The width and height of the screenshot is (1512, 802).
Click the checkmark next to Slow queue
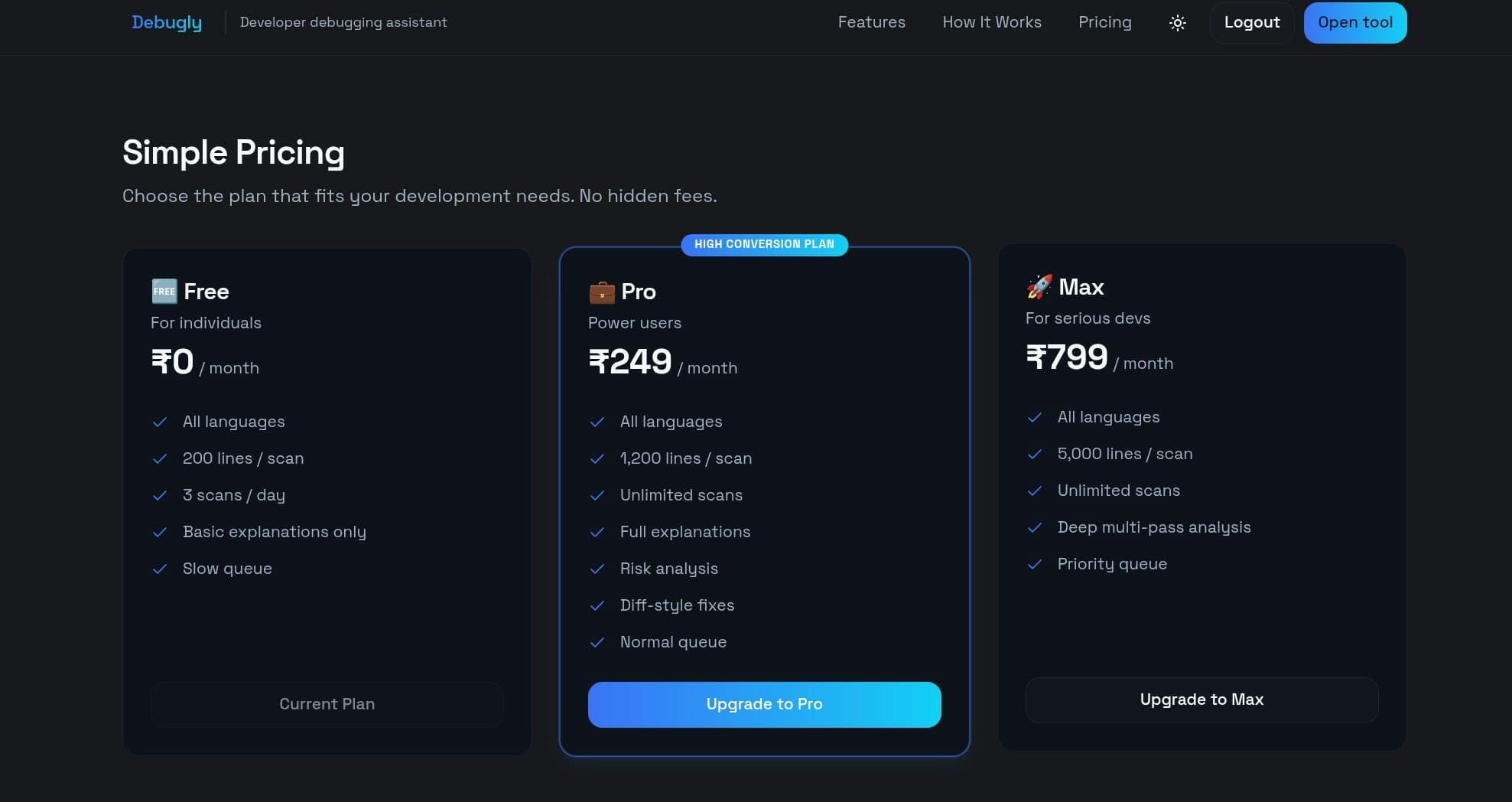click(x=160, y=569)
